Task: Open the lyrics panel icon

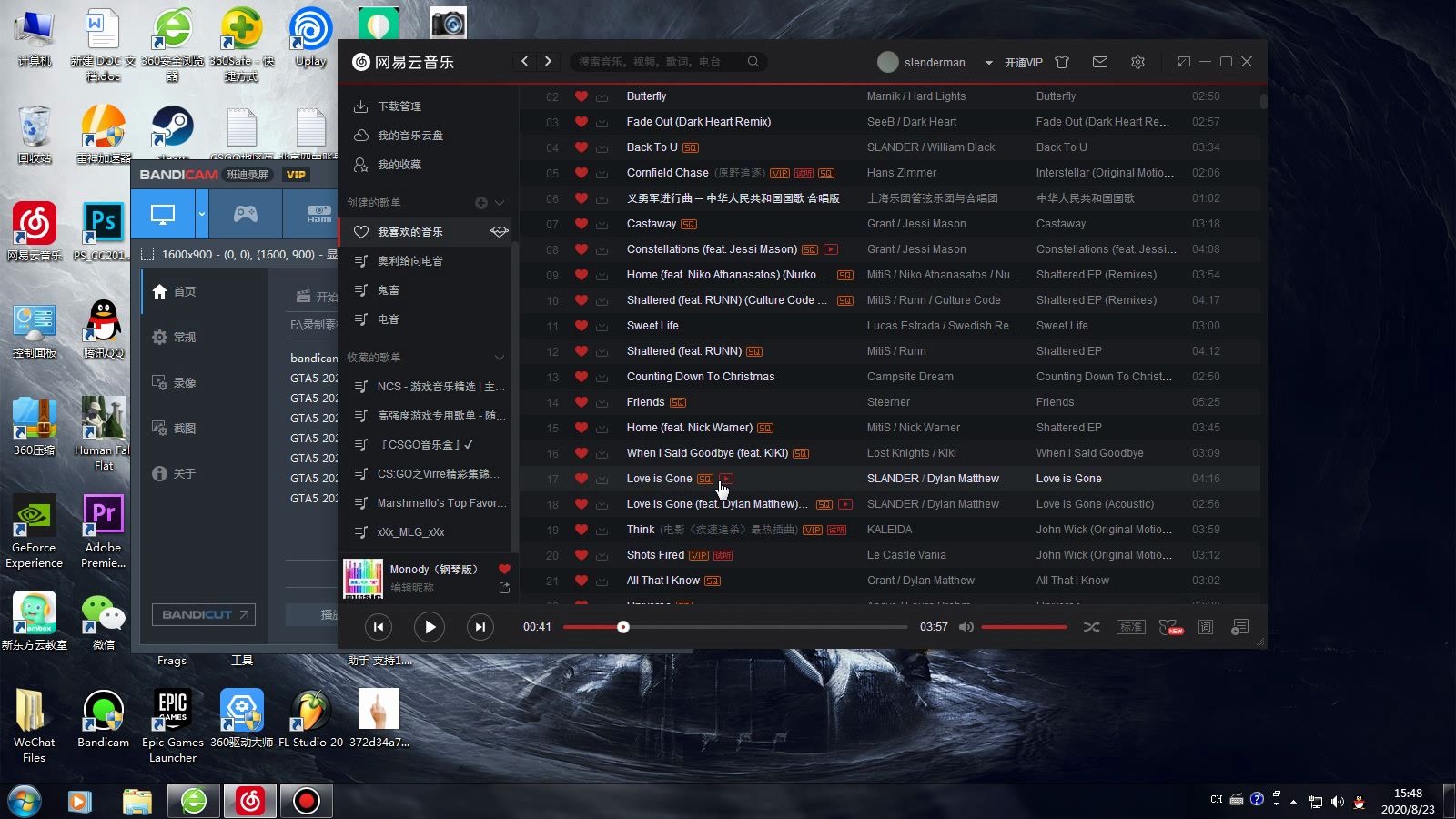Action: pos(1206,627)
